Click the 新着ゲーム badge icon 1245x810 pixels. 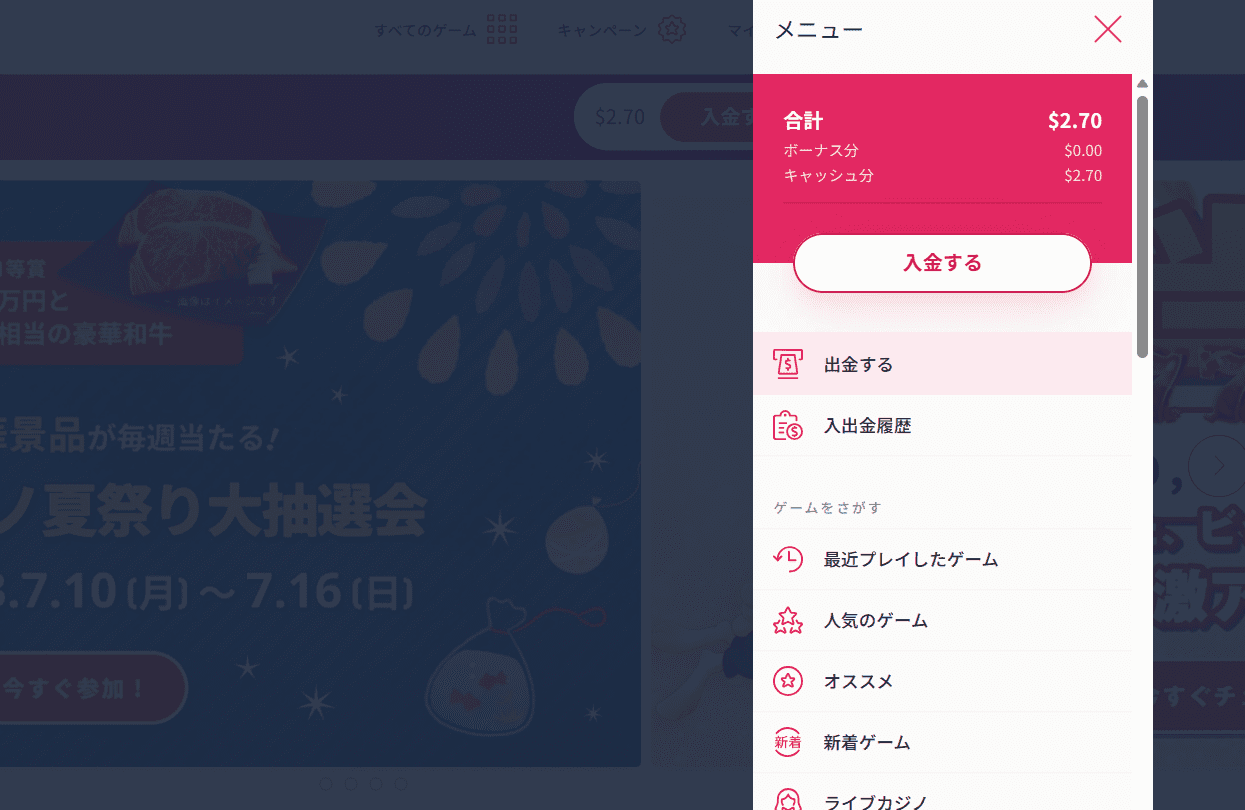click(788, 743)
